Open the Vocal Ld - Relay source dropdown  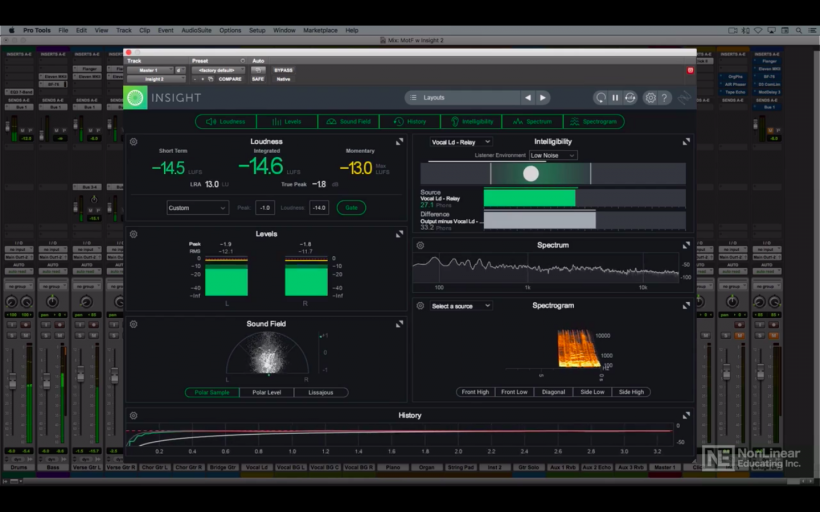pyautogui.click(x=460, y=142)
